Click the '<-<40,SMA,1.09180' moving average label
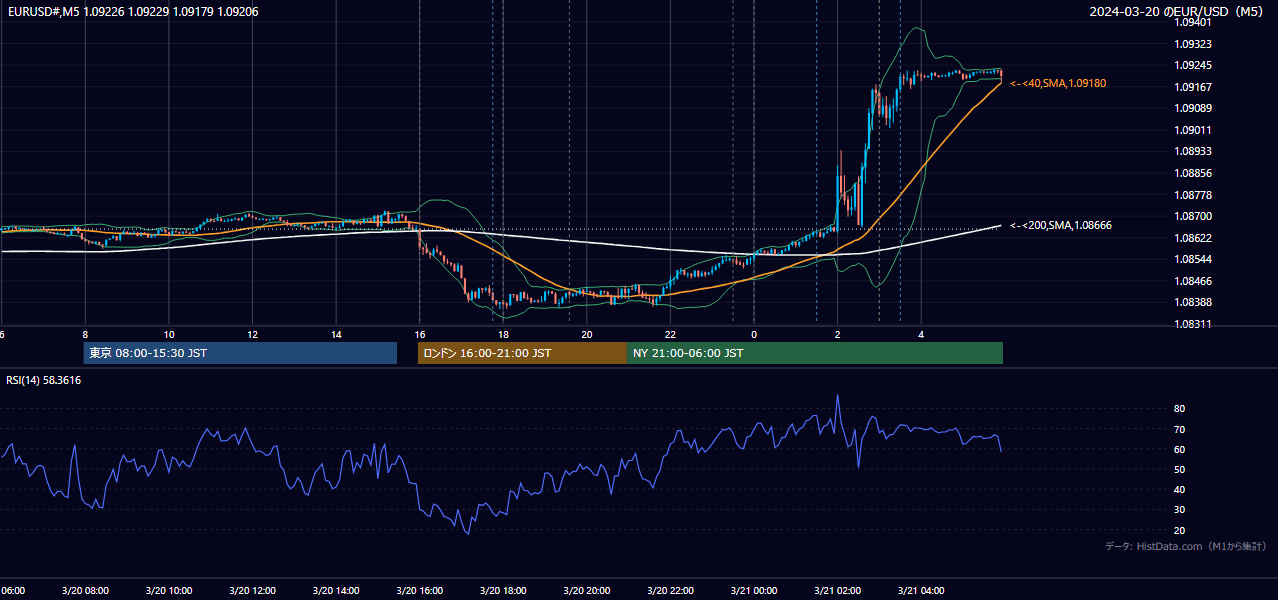The width and height of the screenshot is (1278, 600). (1058, 83)
